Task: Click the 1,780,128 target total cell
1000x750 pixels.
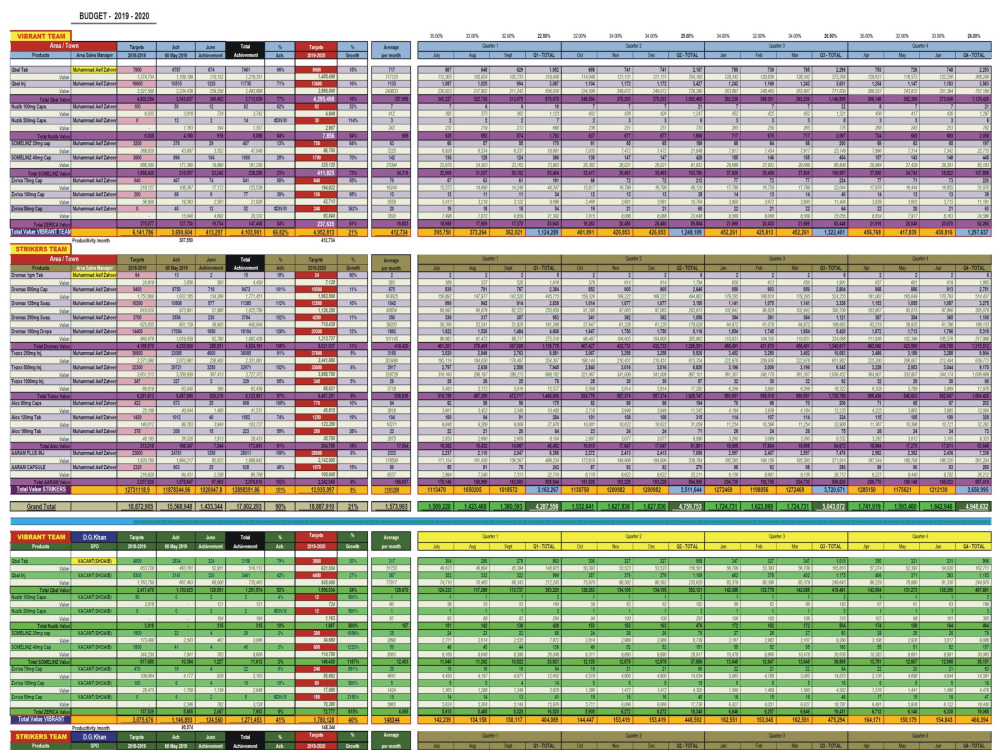Action: click(x=316, y=719)
